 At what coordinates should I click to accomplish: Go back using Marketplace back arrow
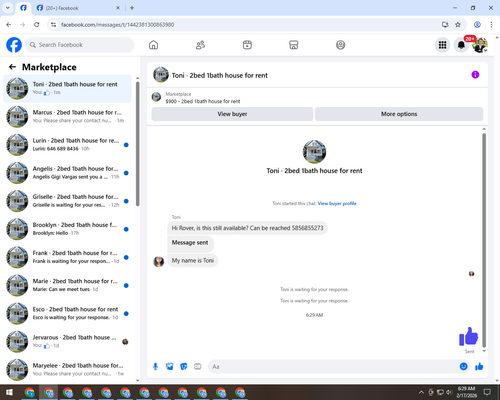[12, 67]
